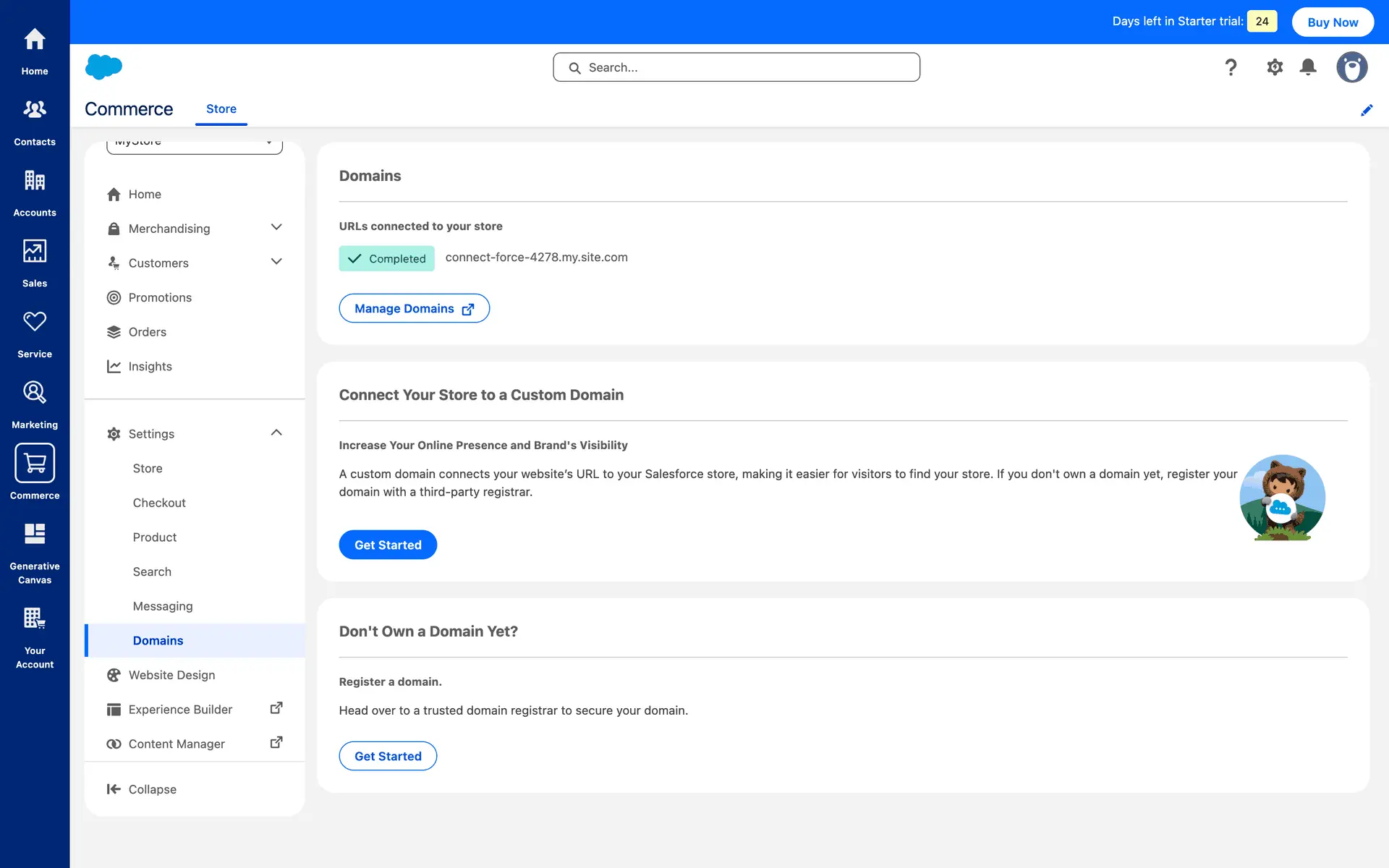Click the Manage Domains button

(414, 308)
